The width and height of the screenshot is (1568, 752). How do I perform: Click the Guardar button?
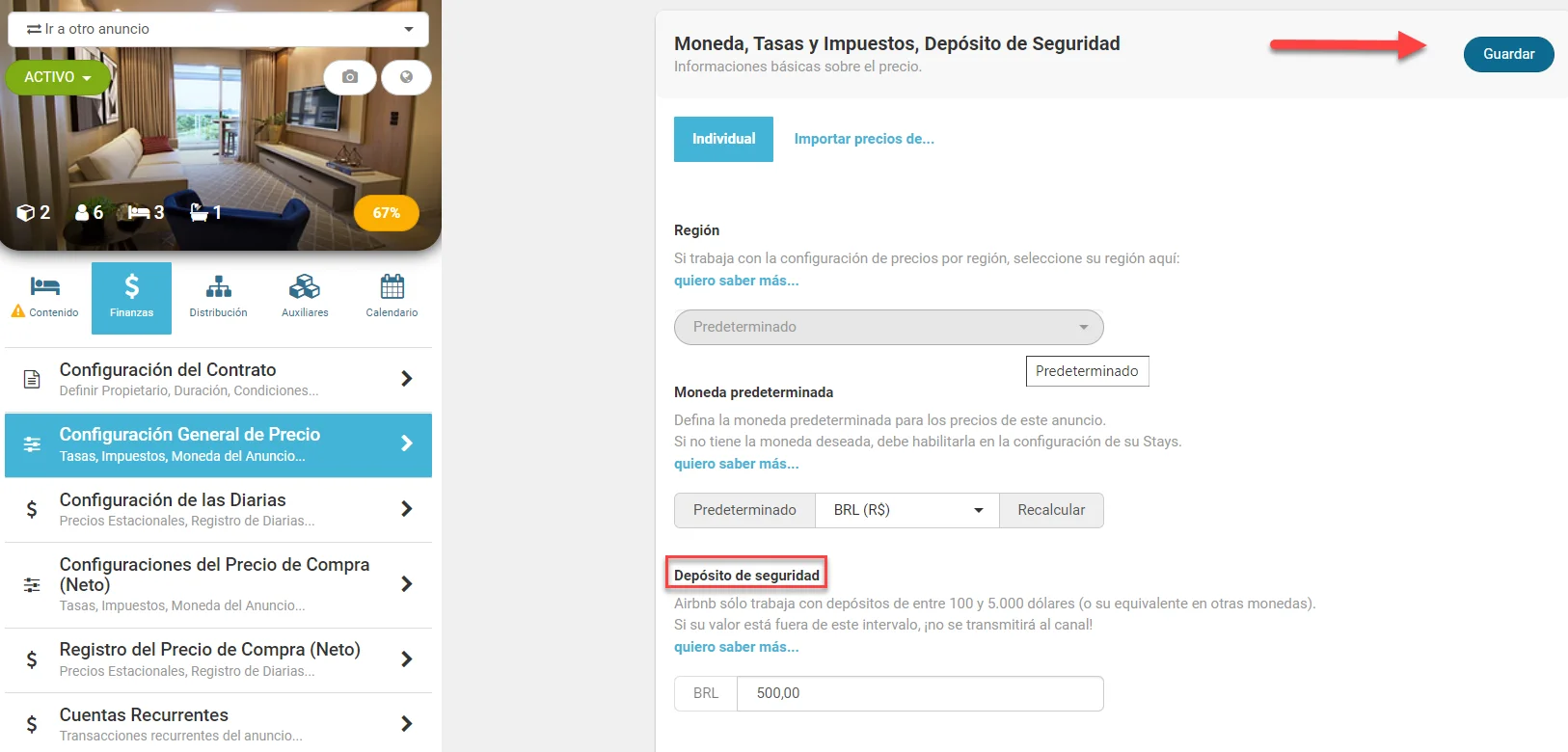tap(1508, 54)
